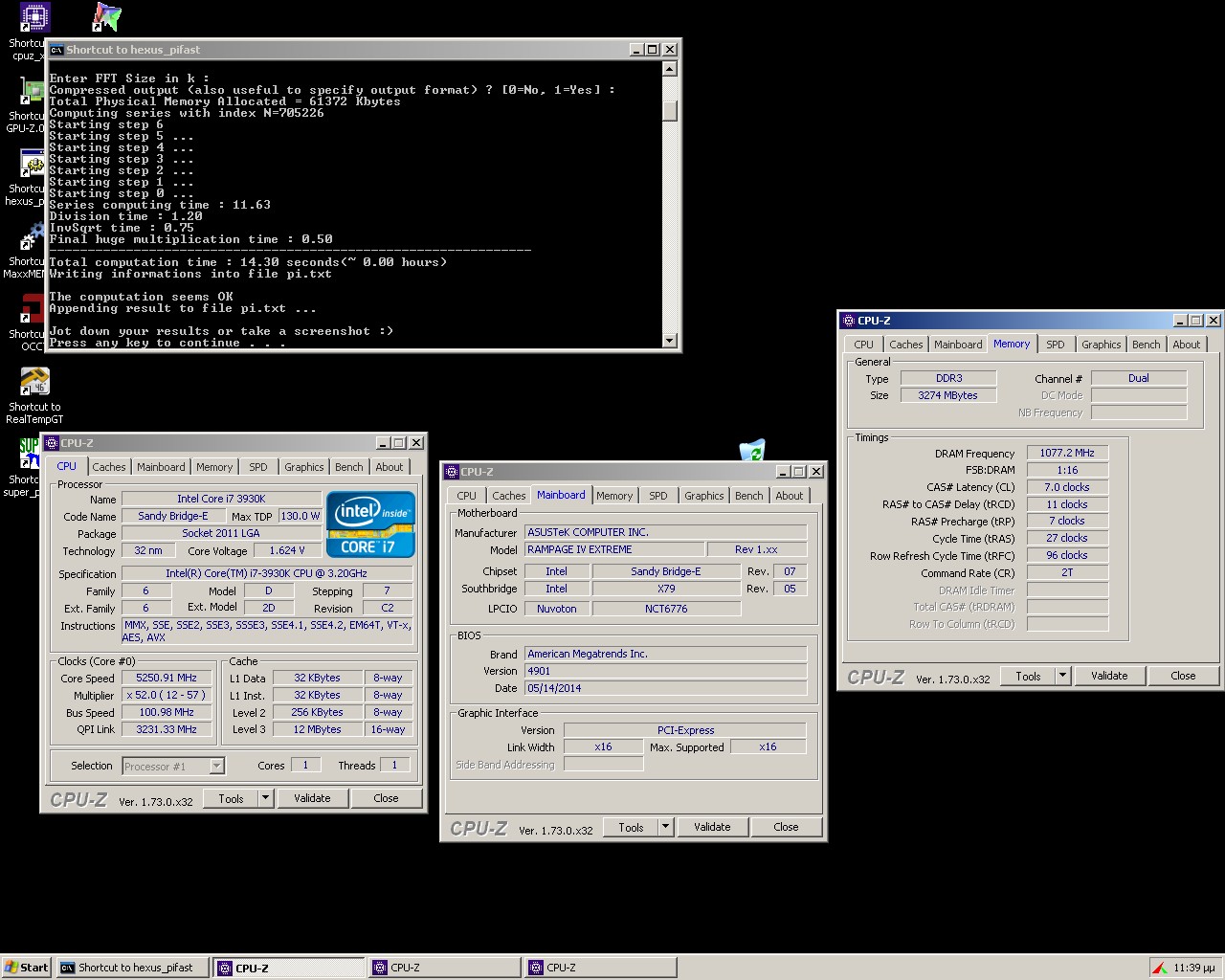Click the Tools button in the Memory window
Viewport: 1225px width, 980px height.
[1028, 676]
